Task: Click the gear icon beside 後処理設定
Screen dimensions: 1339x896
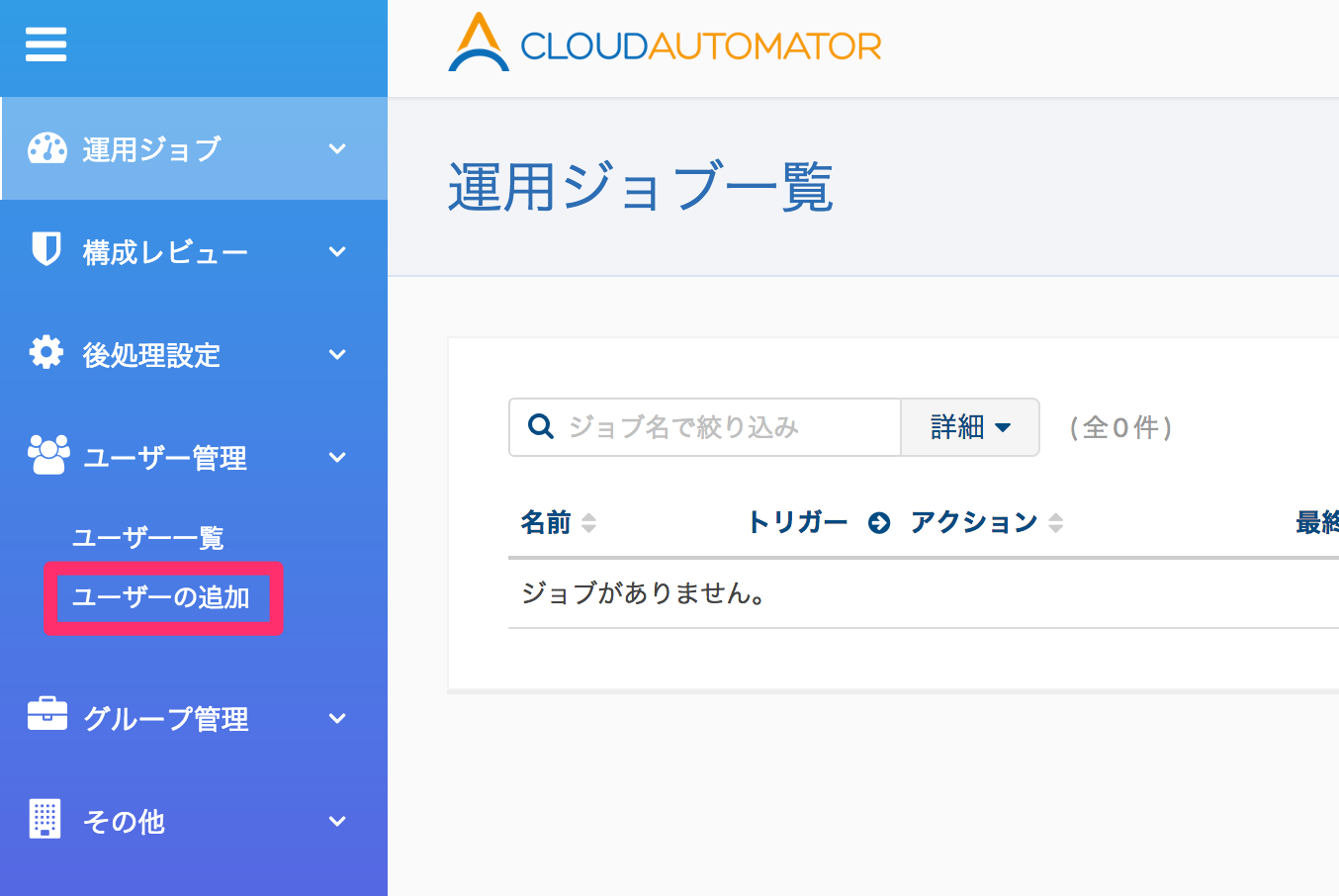Action: click(x=46, y=352)
